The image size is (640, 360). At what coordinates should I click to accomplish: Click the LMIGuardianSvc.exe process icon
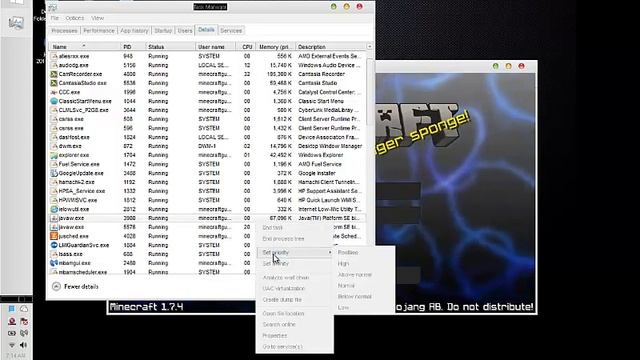[x=53, y=245]
